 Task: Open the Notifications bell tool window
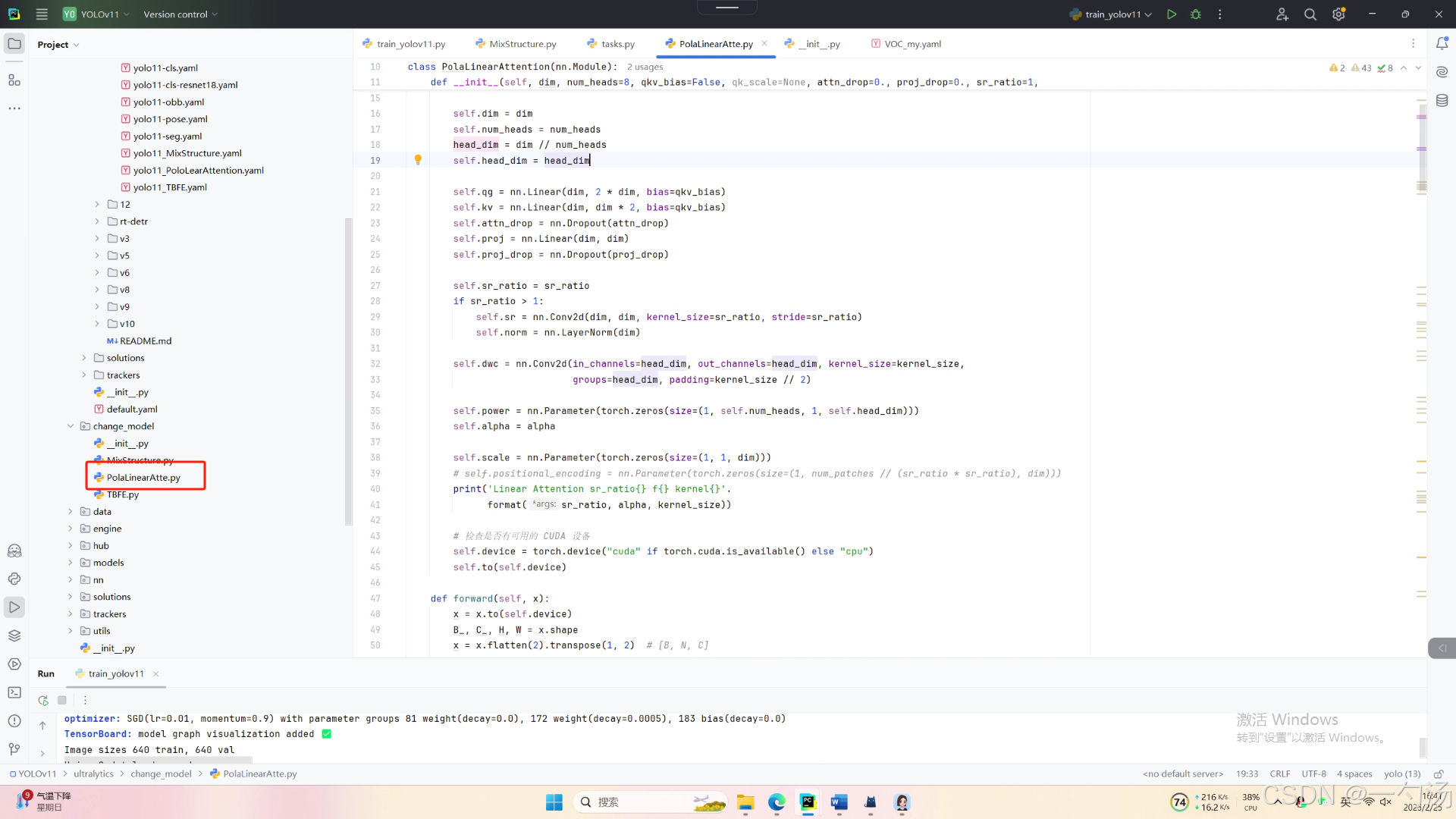(1442, 44)
